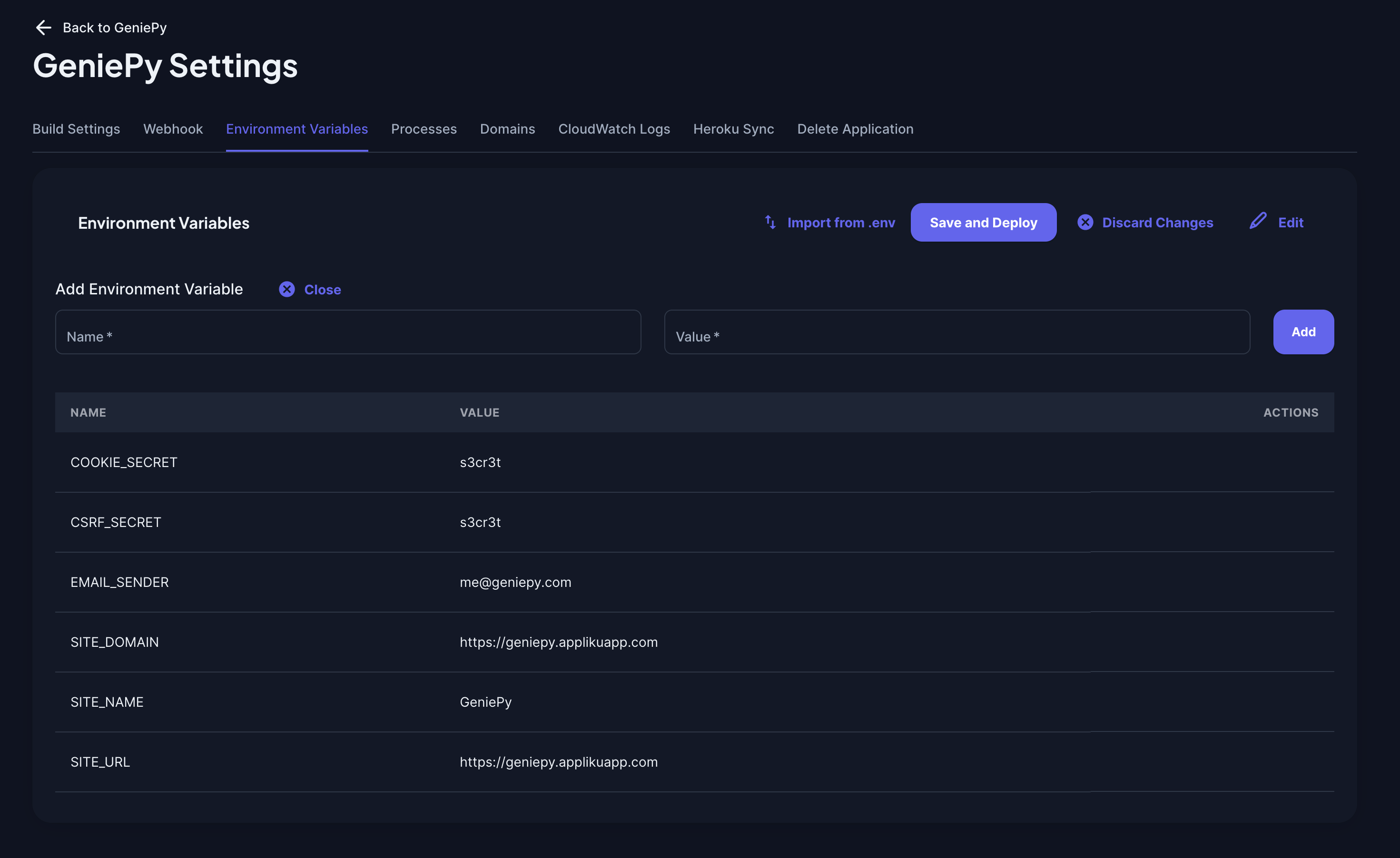The height and width of the screenshot is (858, 1400).
Task: Select the SITE_URL variable name
Action: 100,762
